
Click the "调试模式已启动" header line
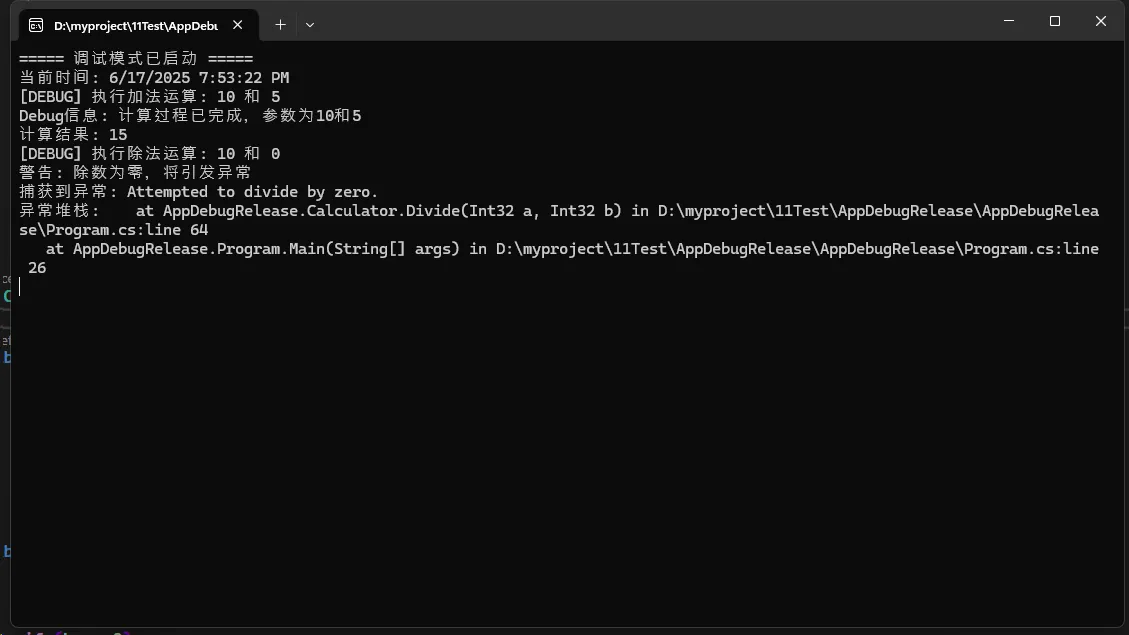pyautogui.click(x=135, y=59)
